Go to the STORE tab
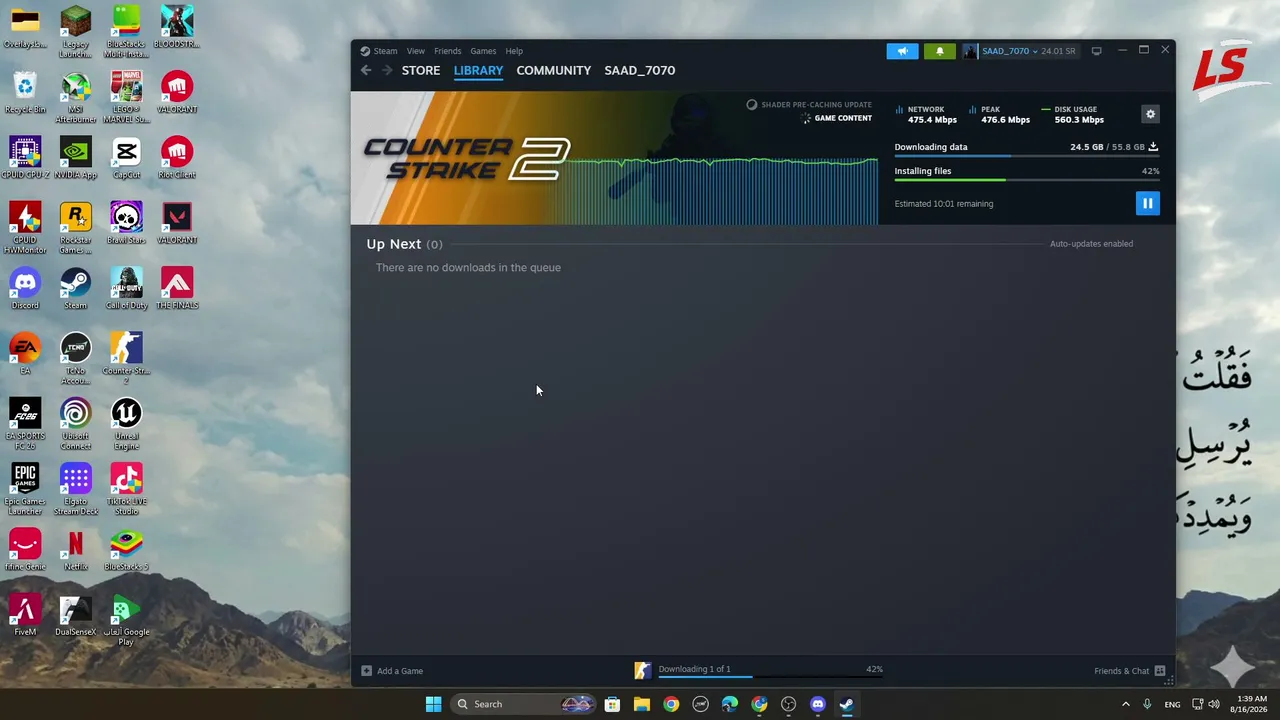The width and height of the screenshot is (1280, 720). point(421,70)
